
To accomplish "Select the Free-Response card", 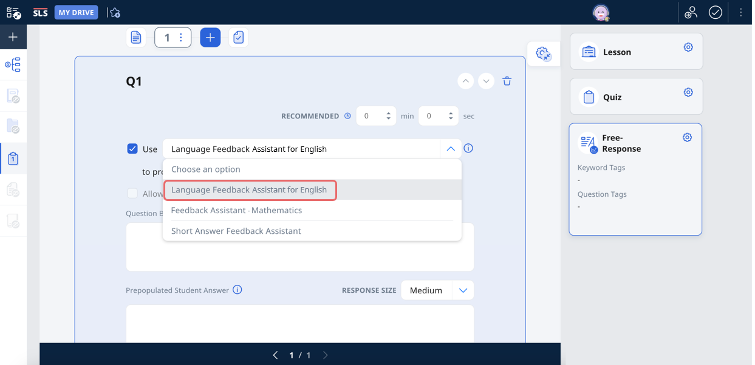I will pos(635,179).
